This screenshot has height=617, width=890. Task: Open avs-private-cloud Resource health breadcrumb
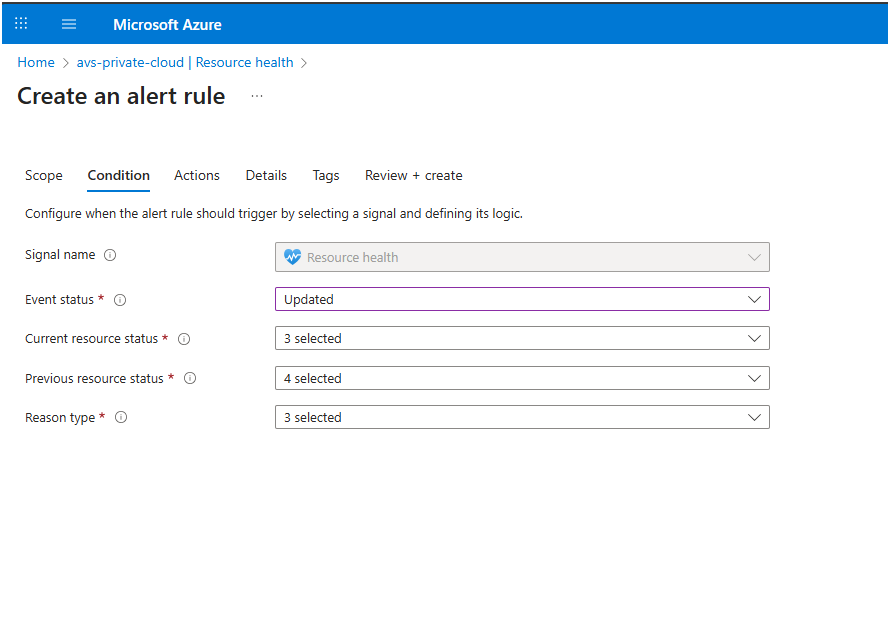click(x=185, y=62)
